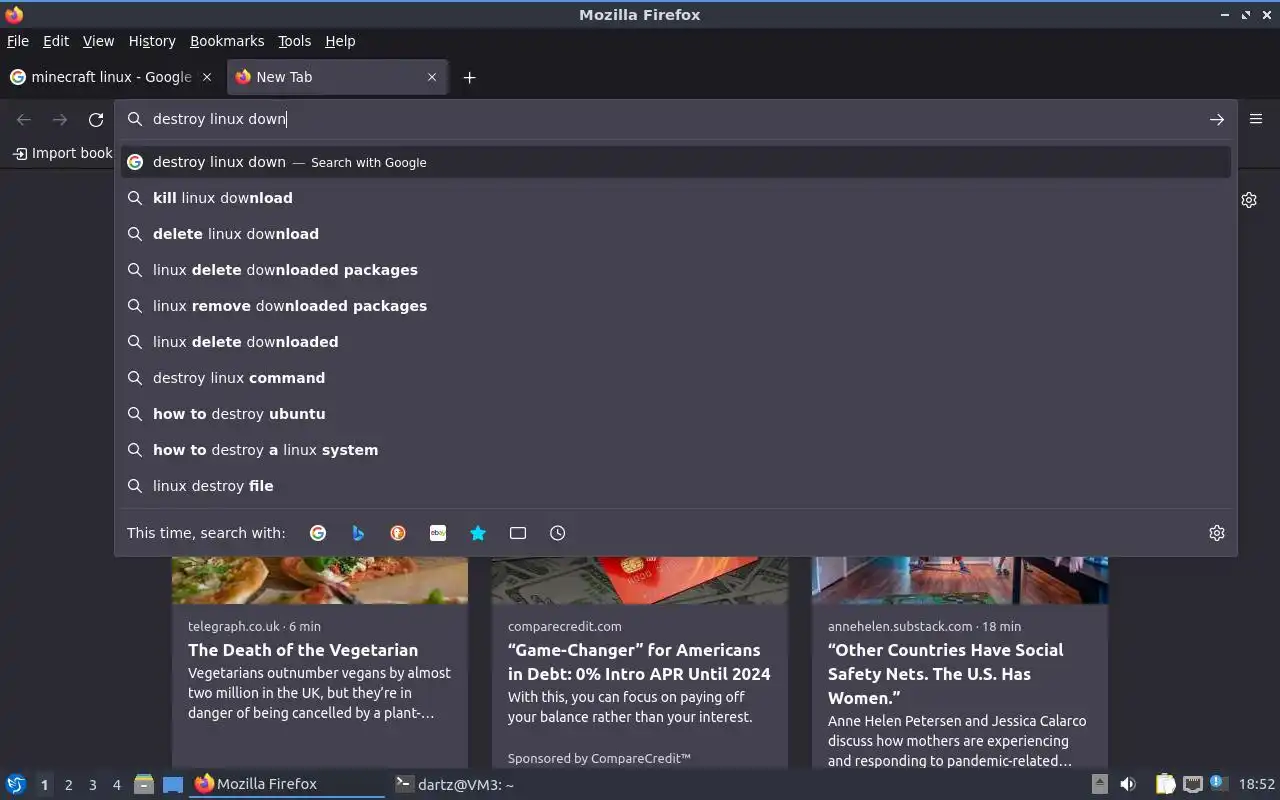This screenshot has height=800, width=1280.
Task: Select the New Tab tab
Action: click(337, 77)
